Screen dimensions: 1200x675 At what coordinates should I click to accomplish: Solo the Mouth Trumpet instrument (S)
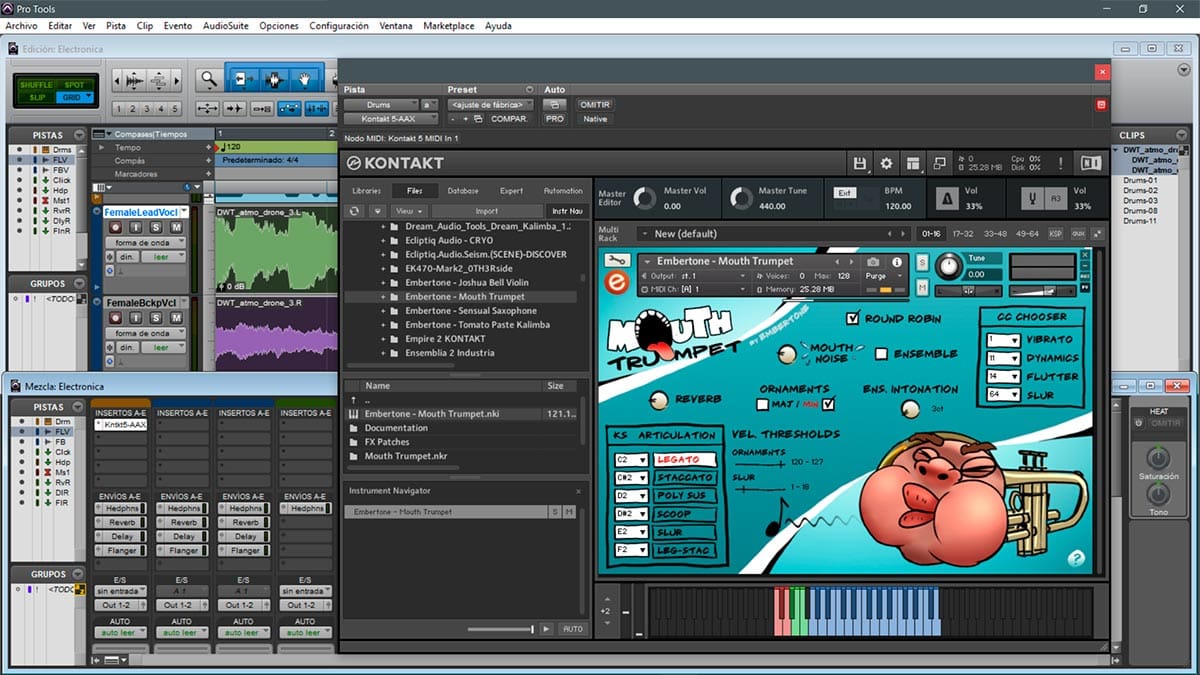click(922, 263)
